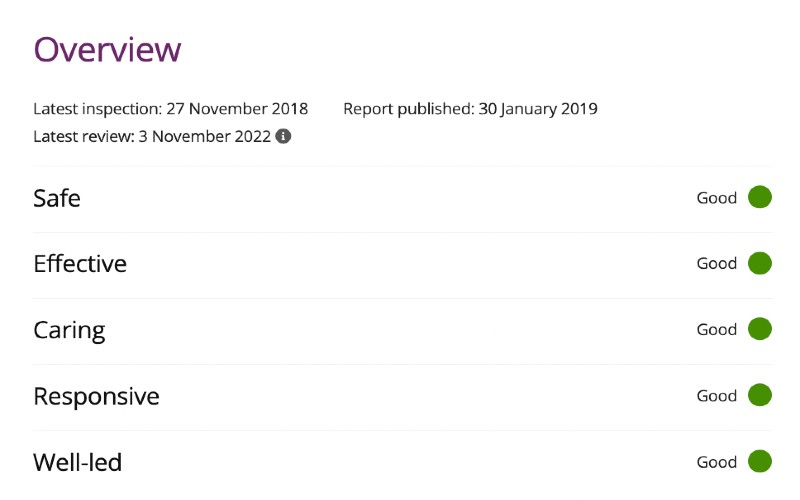Click the Good label for Effective
This screenshot has height=500, width=800.
coord(717,264)
